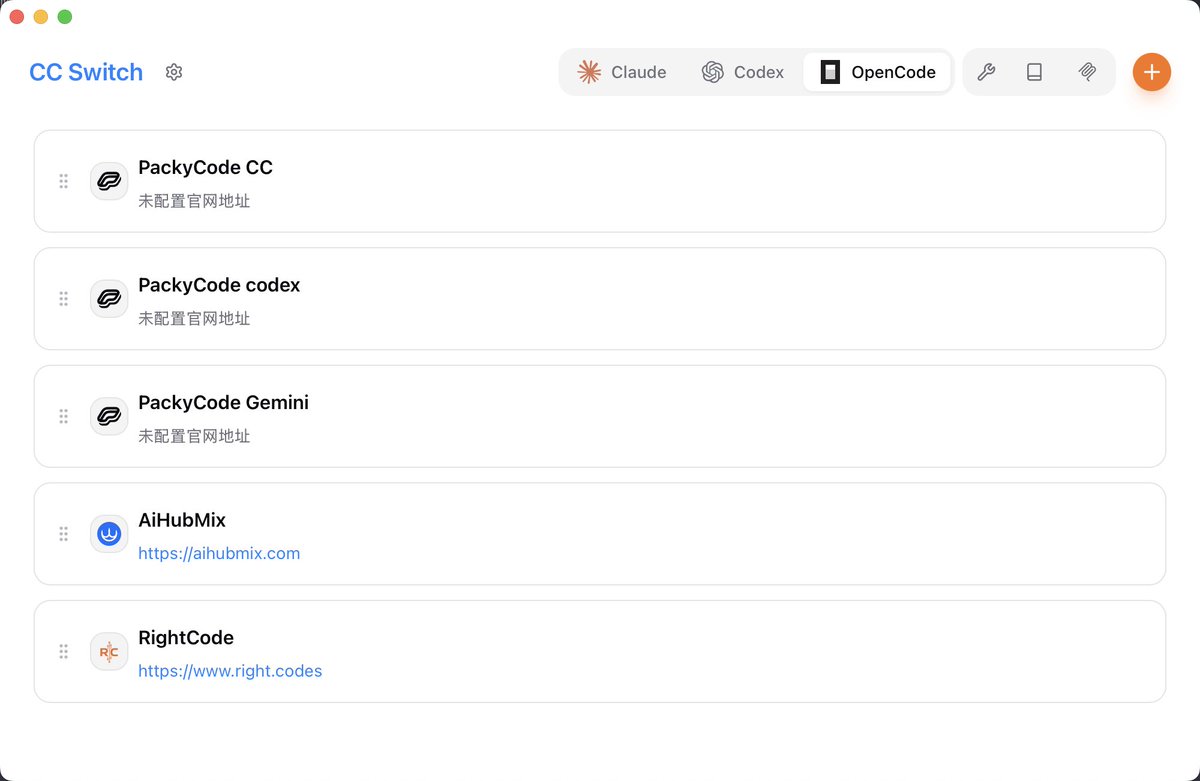Click 未配置官网地址 under PackyCode Gemini
This screenshot has height=781, width=1200.
[x=194, y=436]
